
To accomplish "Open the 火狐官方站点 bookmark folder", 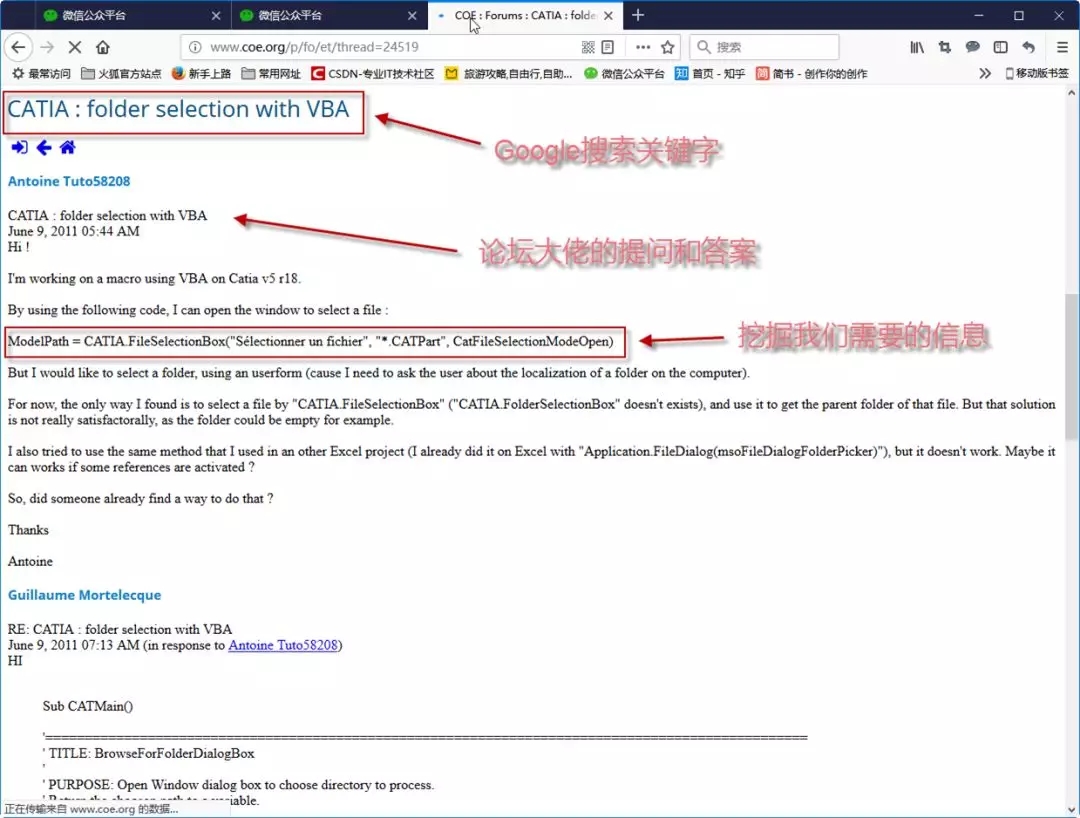I will click(121, 74).
